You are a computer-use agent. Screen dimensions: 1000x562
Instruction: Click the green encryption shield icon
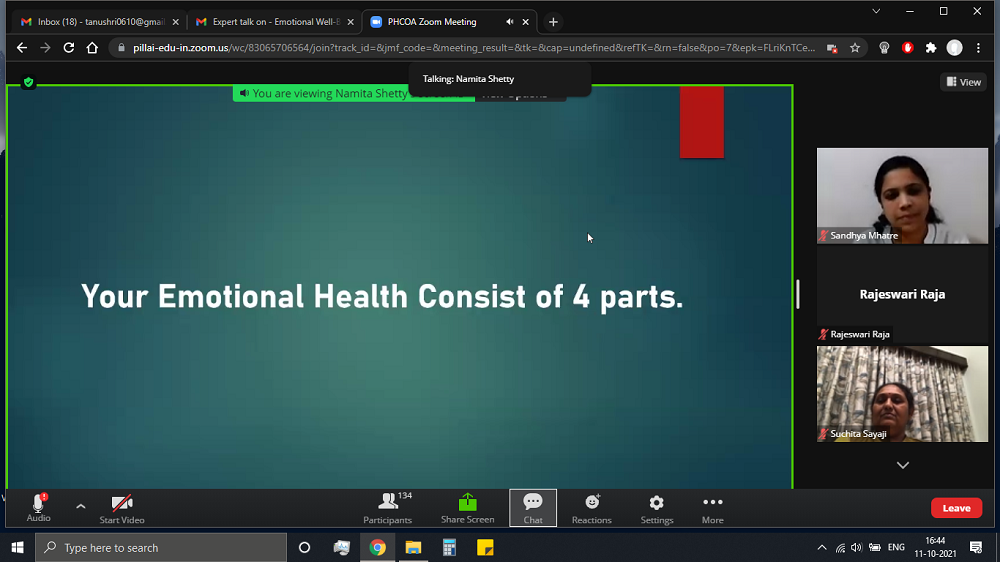[29, 83]
